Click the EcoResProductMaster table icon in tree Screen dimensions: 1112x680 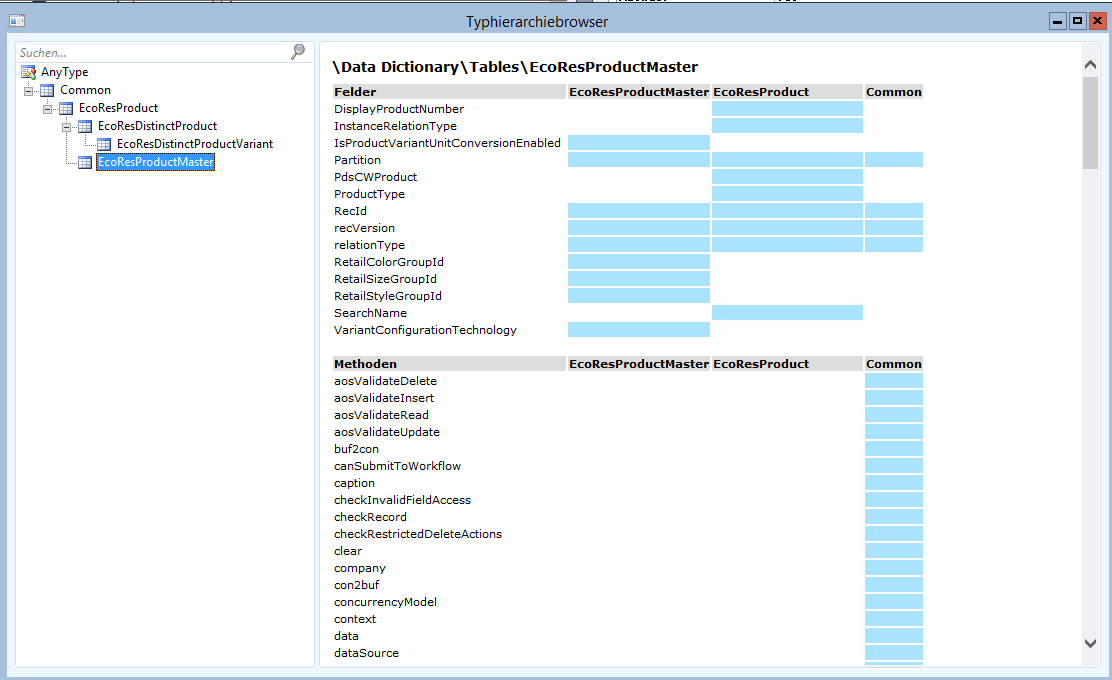pyautogui.click(x=84, y=162)
